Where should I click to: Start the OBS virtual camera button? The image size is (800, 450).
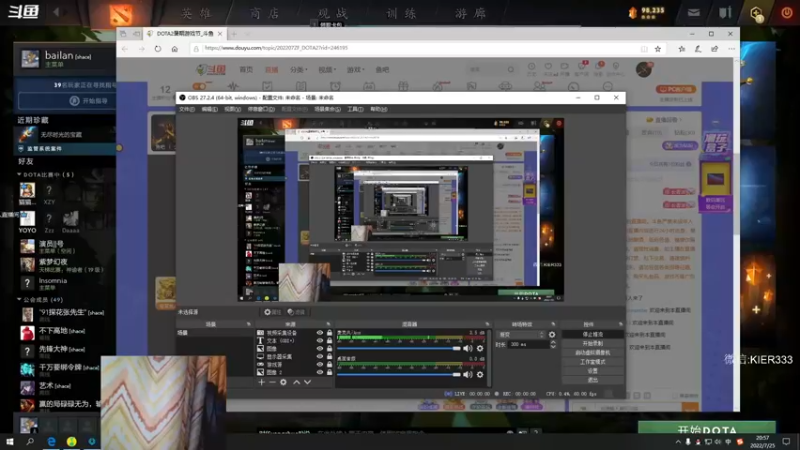click(x=592, y=353)
